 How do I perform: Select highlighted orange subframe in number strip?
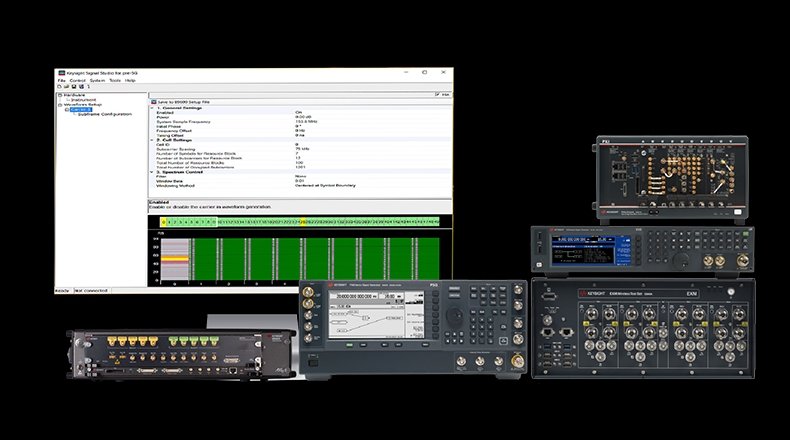click(303, 221)
